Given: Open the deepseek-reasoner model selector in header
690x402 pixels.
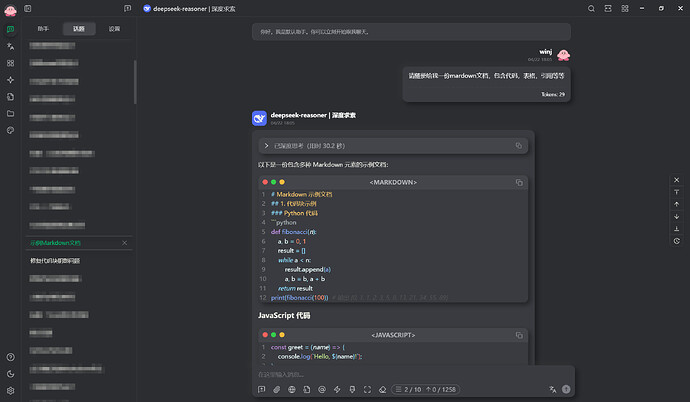Looking at the screenshot, I should (189, 8).
